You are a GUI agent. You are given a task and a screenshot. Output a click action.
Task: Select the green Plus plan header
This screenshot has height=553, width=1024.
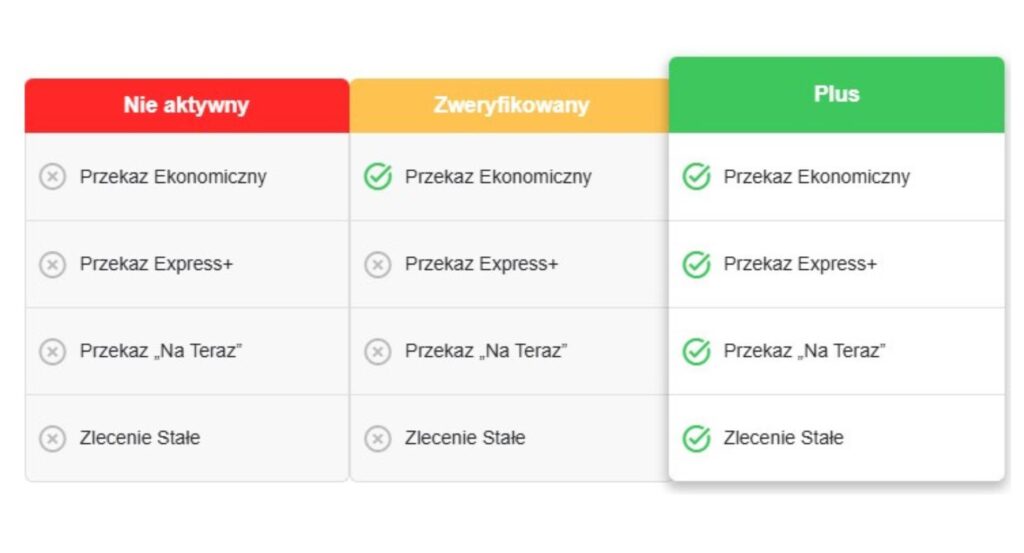[x=837, y=95]
